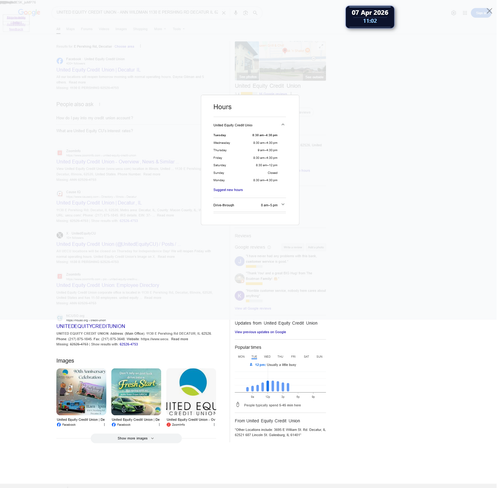Viewport: 500px width, 488px height.
Task: Click inside the Google search input field
Action: click(137, 12)
